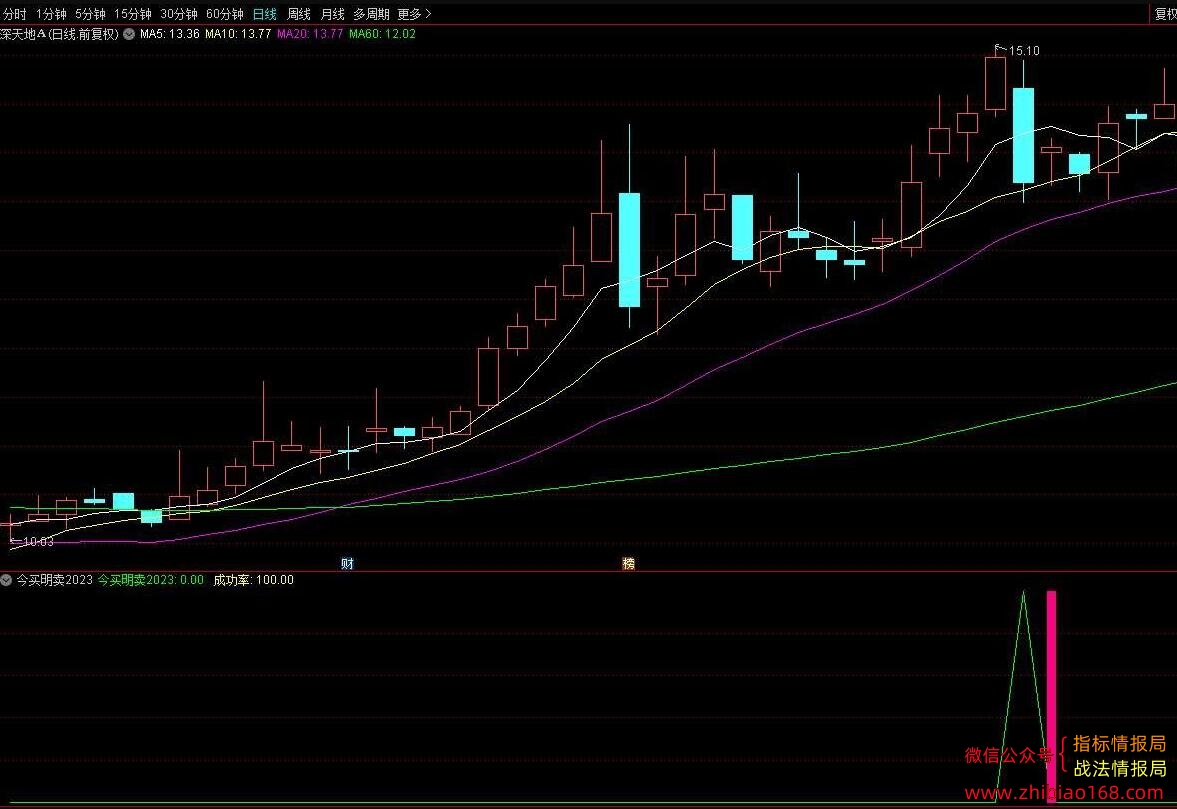Click the 复权 adjustment button
The width and height of the screenshot is (1177, 809).
coord(1165,14)
